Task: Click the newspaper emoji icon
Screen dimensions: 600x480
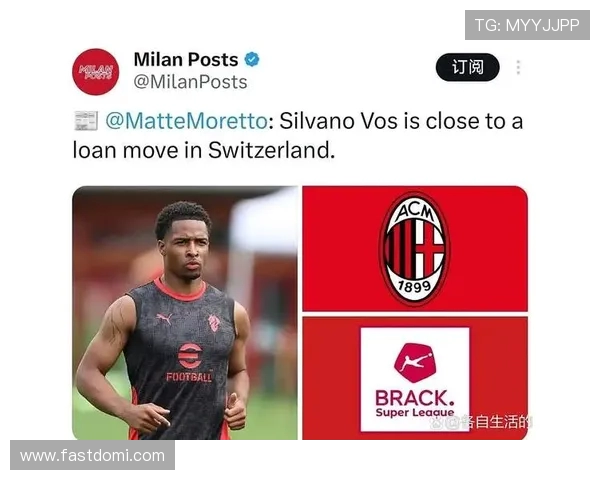Action: [85, 121]
